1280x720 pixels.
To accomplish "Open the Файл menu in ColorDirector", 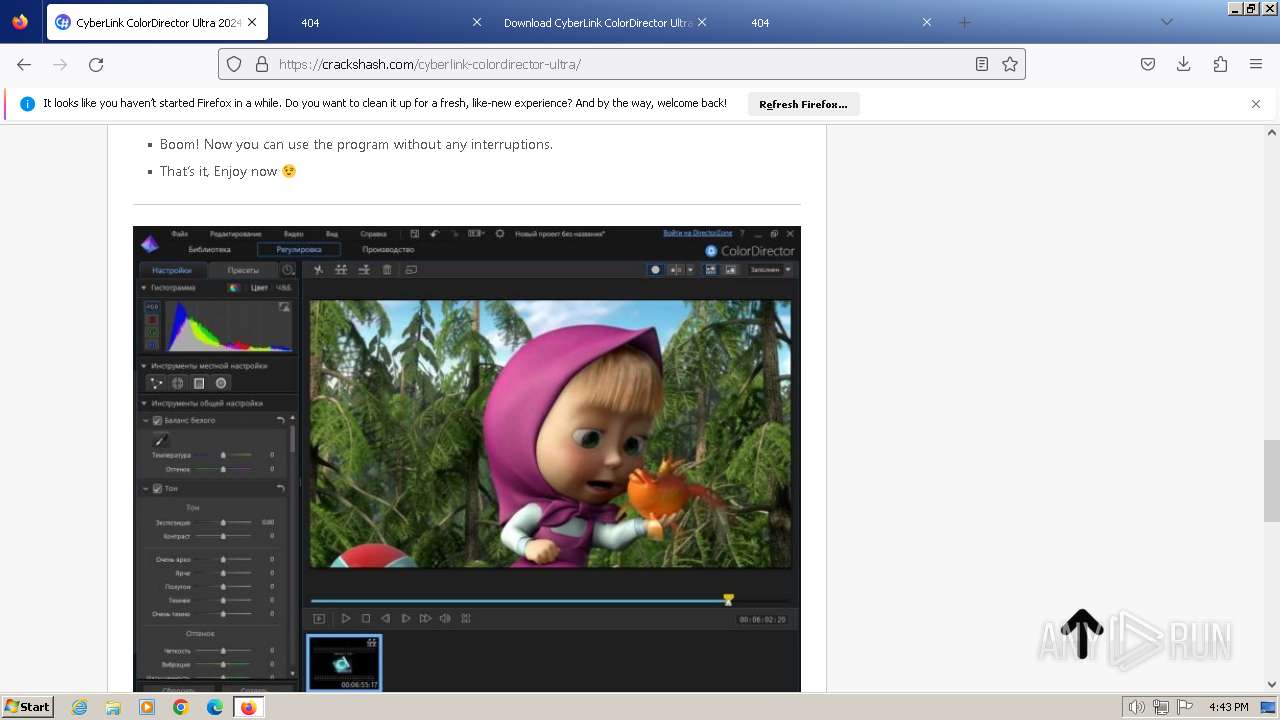I will click(x=179, y=234).
